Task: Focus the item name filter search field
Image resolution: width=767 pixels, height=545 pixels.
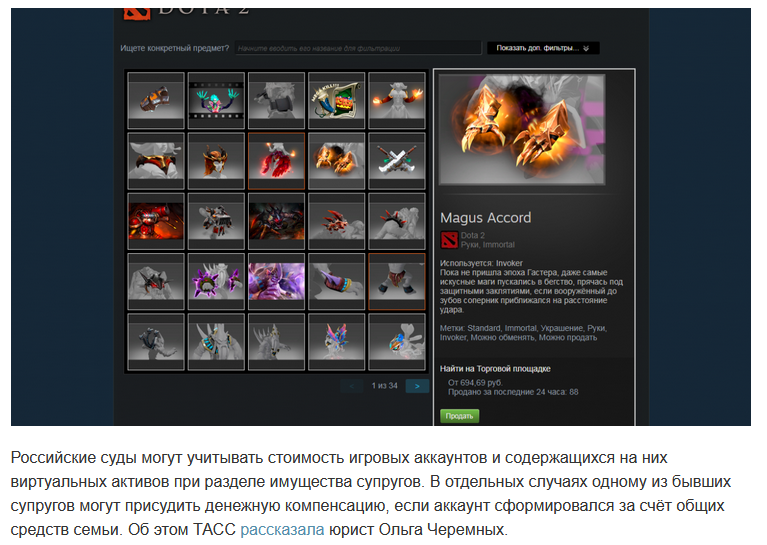Action: pyautogui.click(x=358, y=48)
